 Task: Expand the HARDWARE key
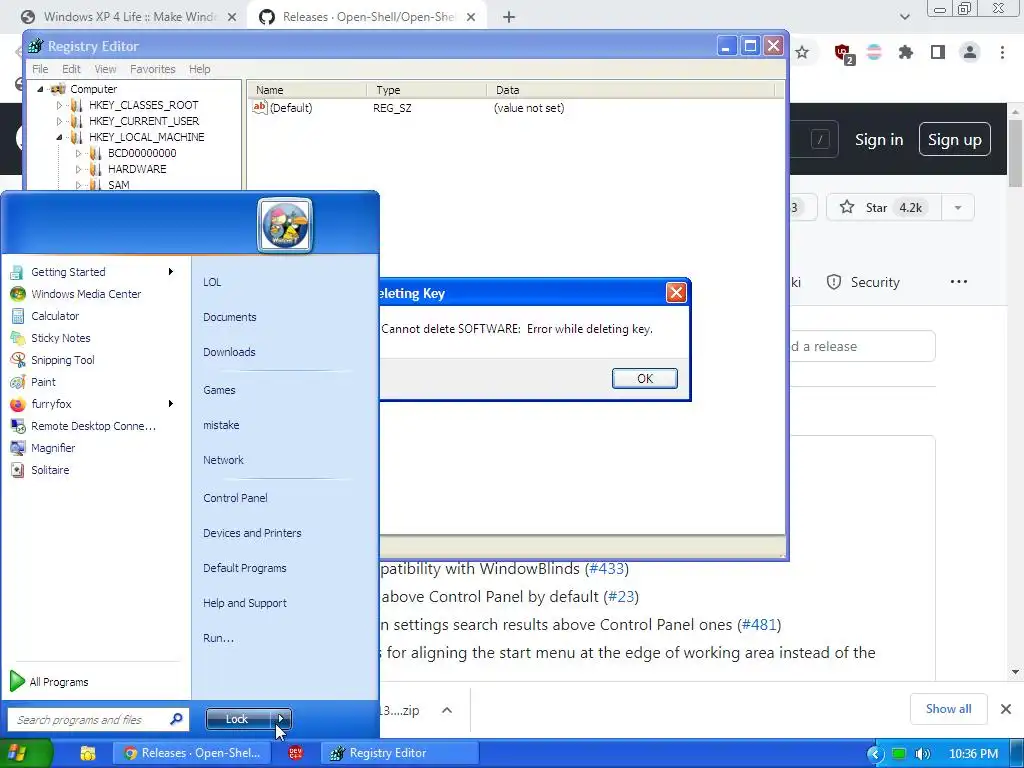tap(78, 169)
